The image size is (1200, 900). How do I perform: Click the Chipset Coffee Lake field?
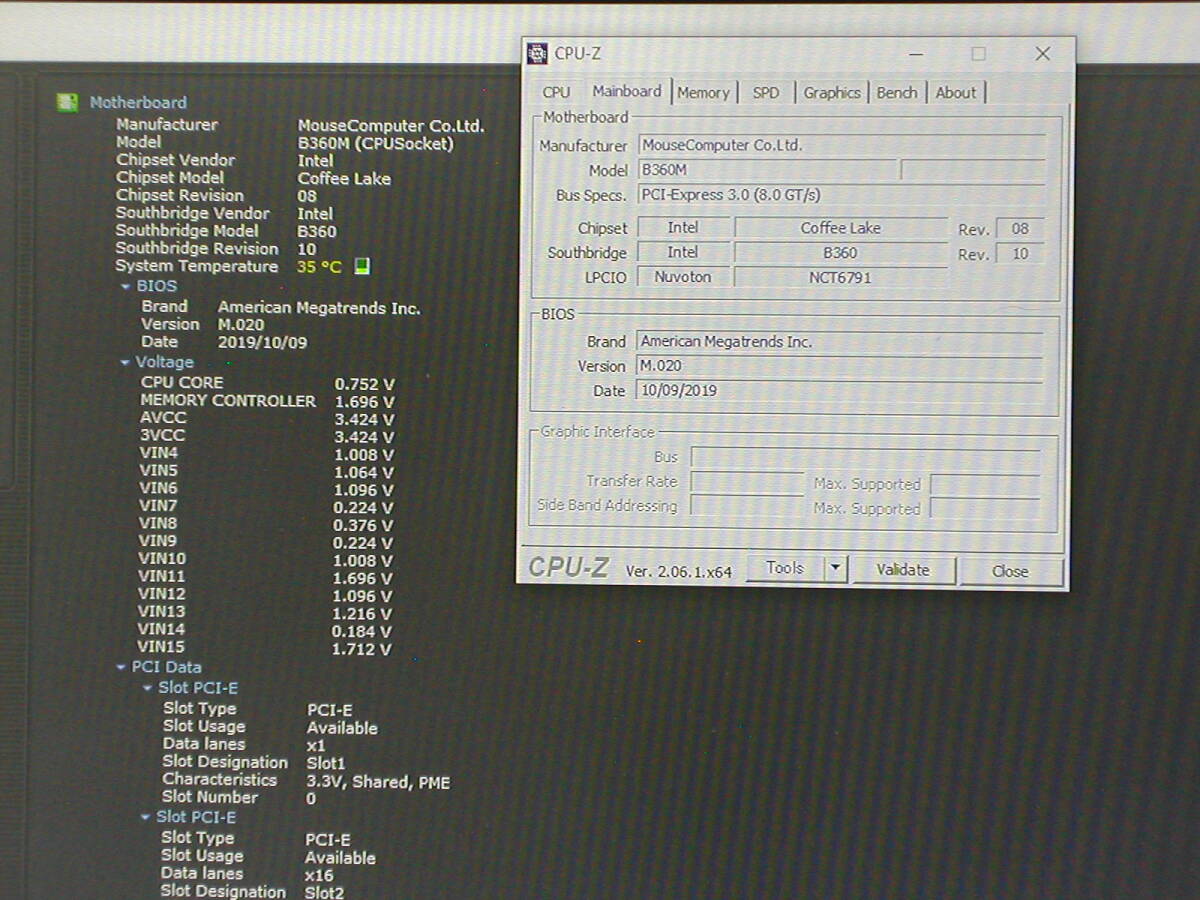(x=841, y=228)
